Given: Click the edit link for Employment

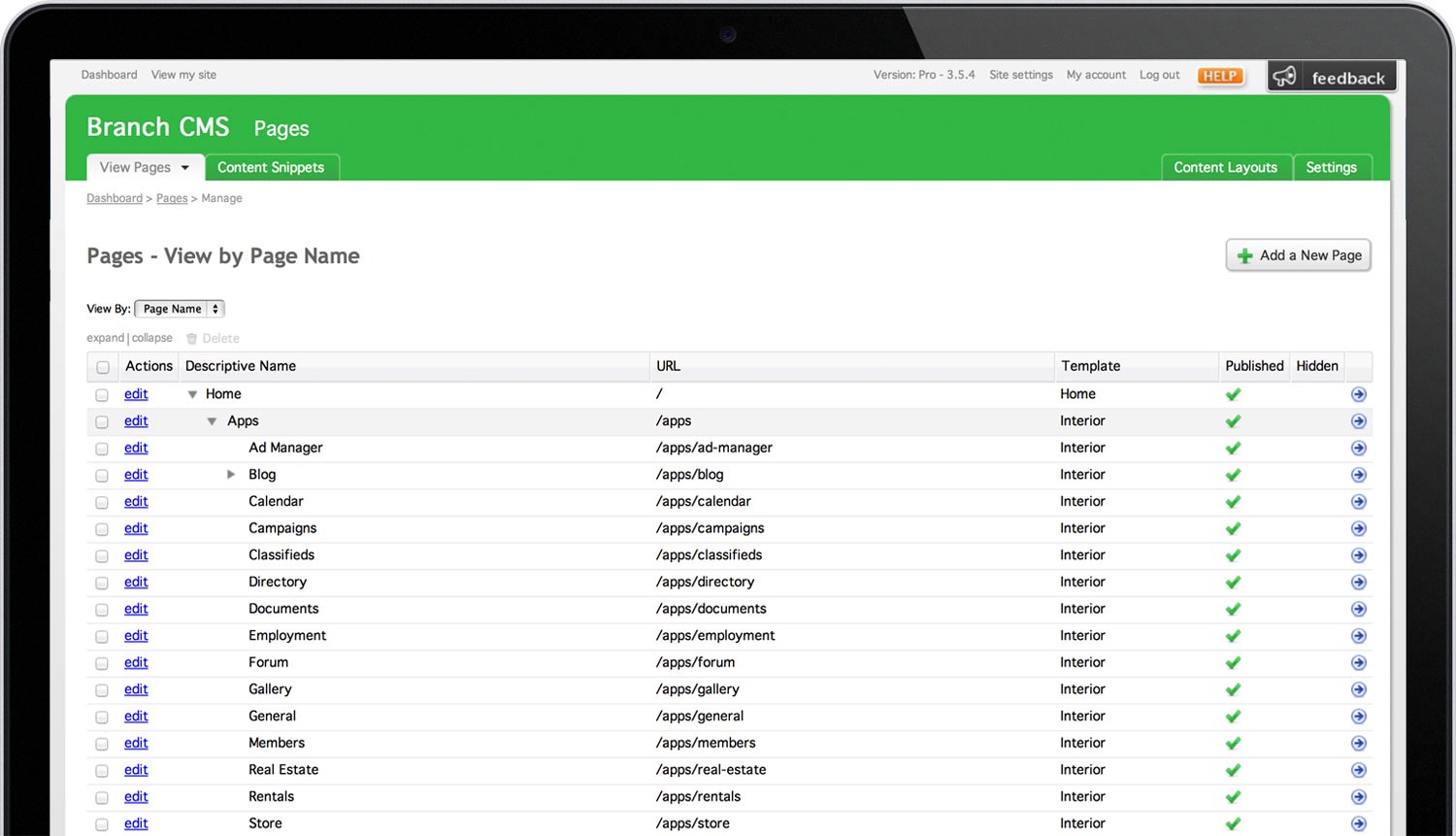Looking at the screenshot, I should pos(136,636).
